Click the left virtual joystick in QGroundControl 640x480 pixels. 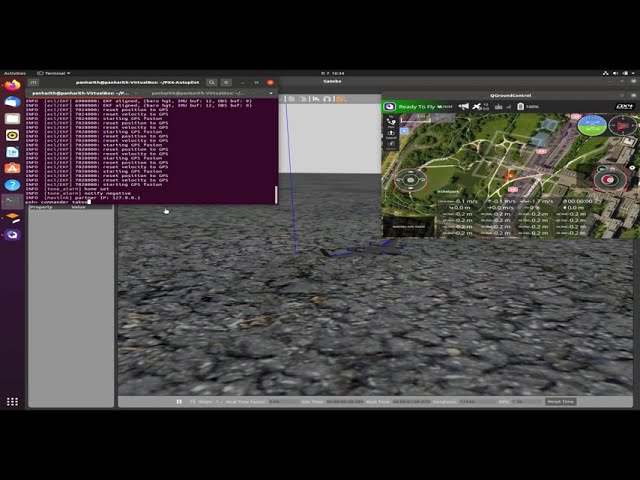tap(411, 180)
